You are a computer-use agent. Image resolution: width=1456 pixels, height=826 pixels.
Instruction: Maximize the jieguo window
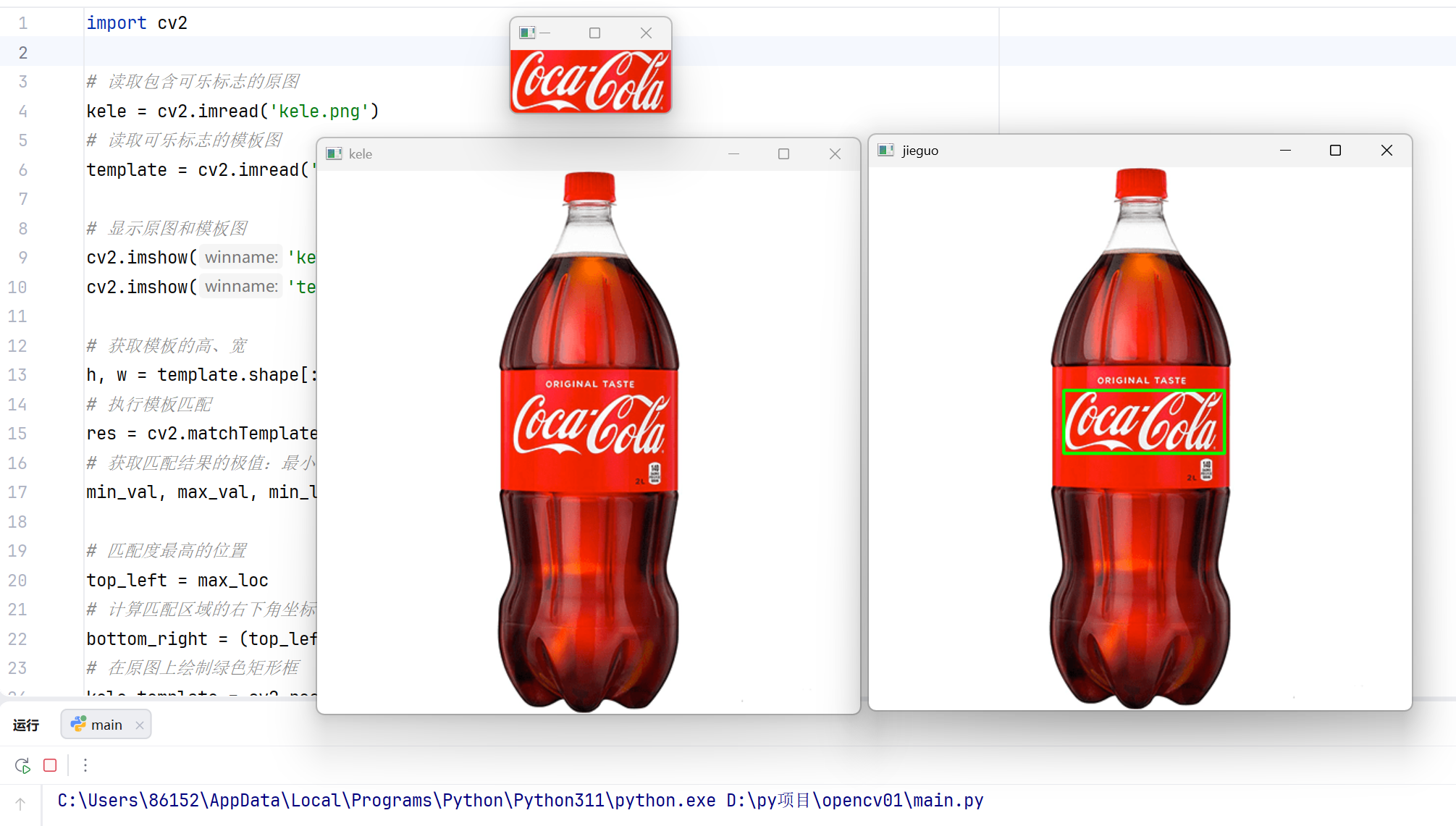(1335, 151)
